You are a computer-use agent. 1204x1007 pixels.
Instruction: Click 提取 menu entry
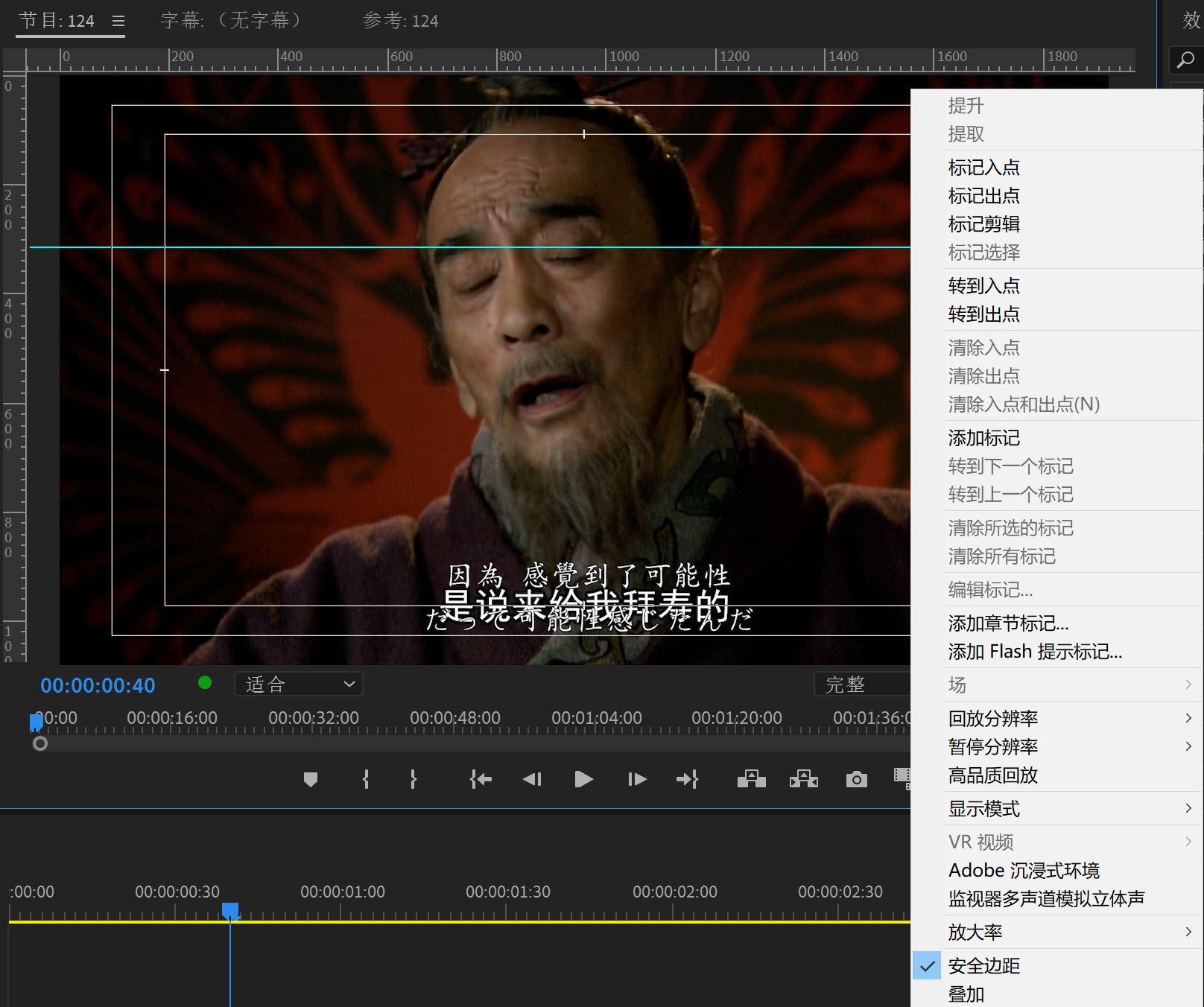click(x=1057, y=134)
